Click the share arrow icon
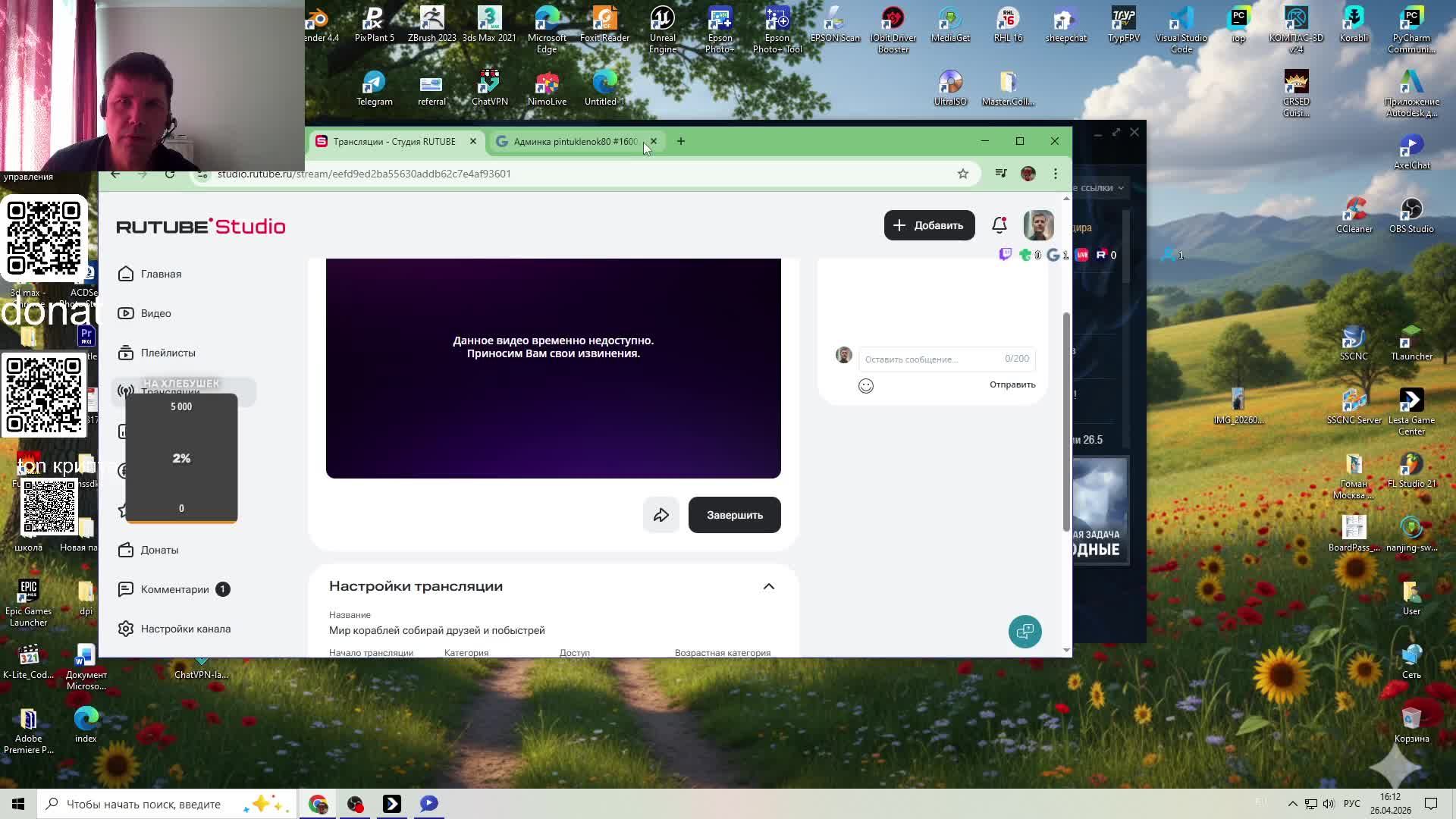The height and width of the screenshot is (819, 1456). click(661, 515)
